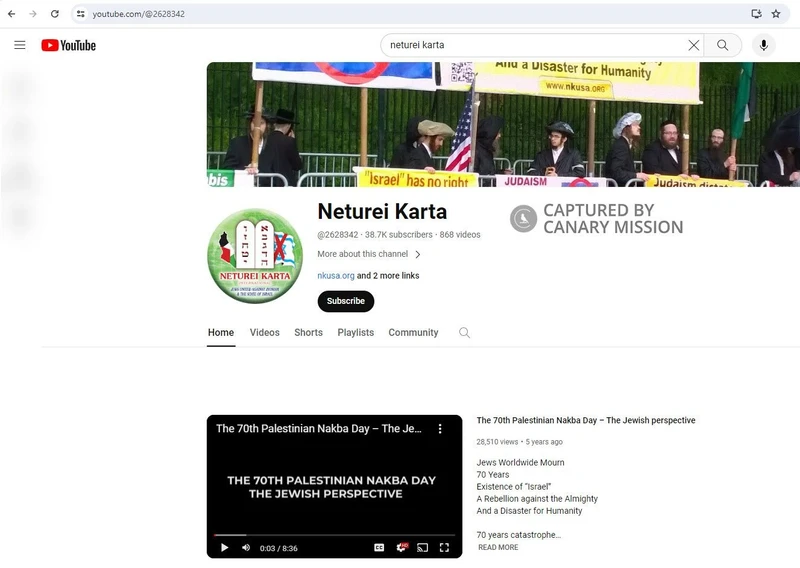View site information icon in address bar
Viewport: 800px width, 568px height.
pos(81,14)
